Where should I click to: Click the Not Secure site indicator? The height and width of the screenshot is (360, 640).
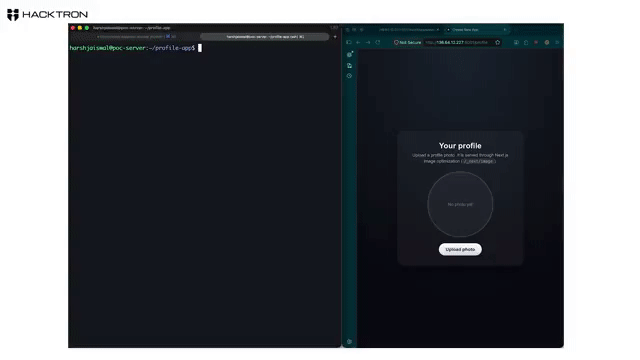pyautogui.click(x=407, y=42)
